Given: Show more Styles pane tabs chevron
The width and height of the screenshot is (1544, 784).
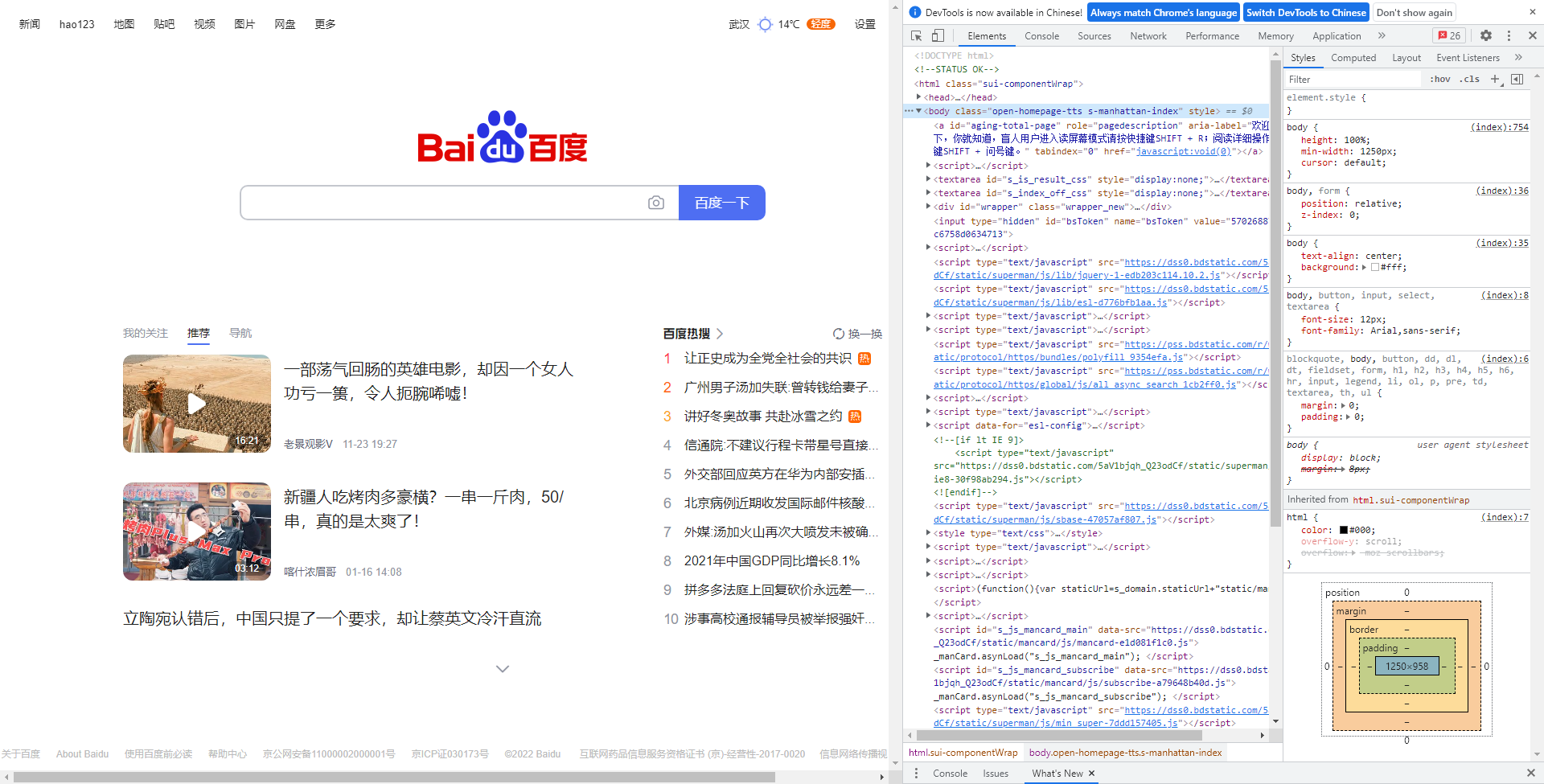Looking at the screenshot, I should click(1518, 58).
